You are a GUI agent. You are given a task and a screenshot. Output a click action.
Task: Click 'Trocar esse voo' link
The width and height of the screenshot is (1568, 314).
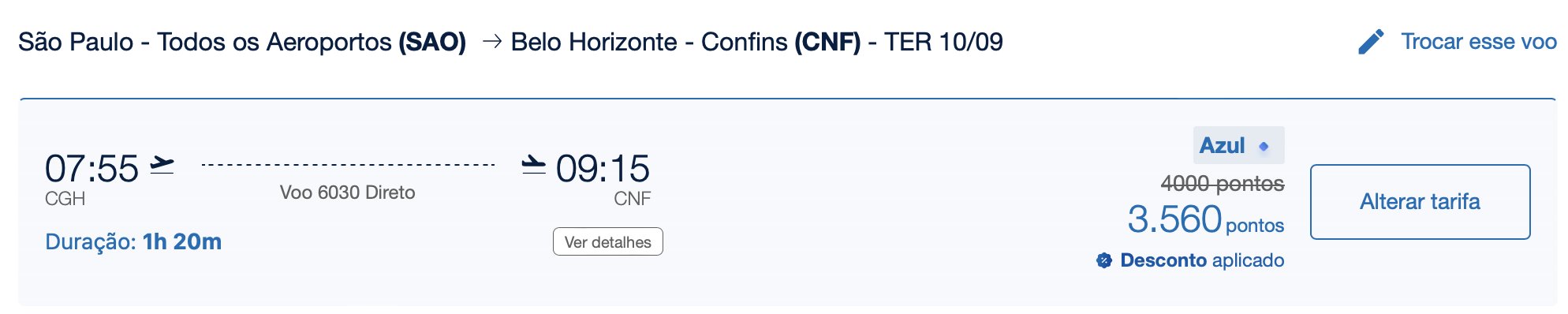1479,42
